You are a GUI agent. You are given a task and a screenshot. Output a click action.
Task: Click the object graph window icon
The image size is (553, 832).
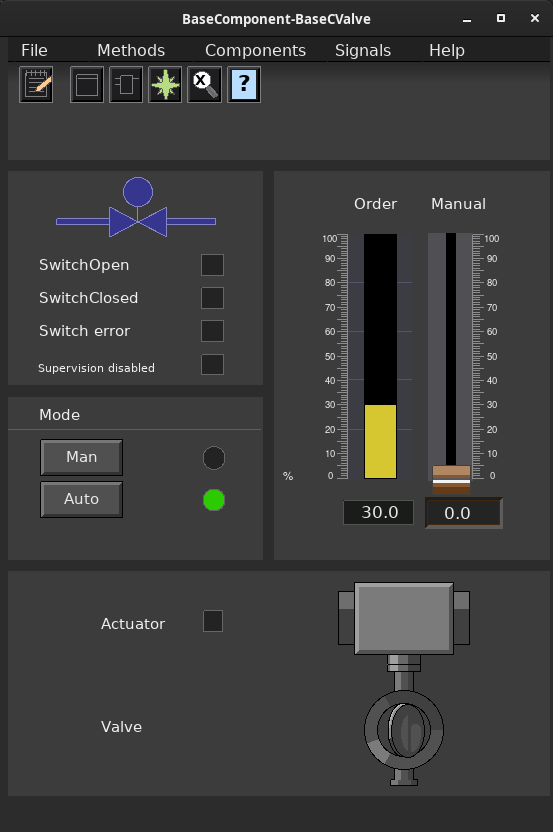click(87, 84)
